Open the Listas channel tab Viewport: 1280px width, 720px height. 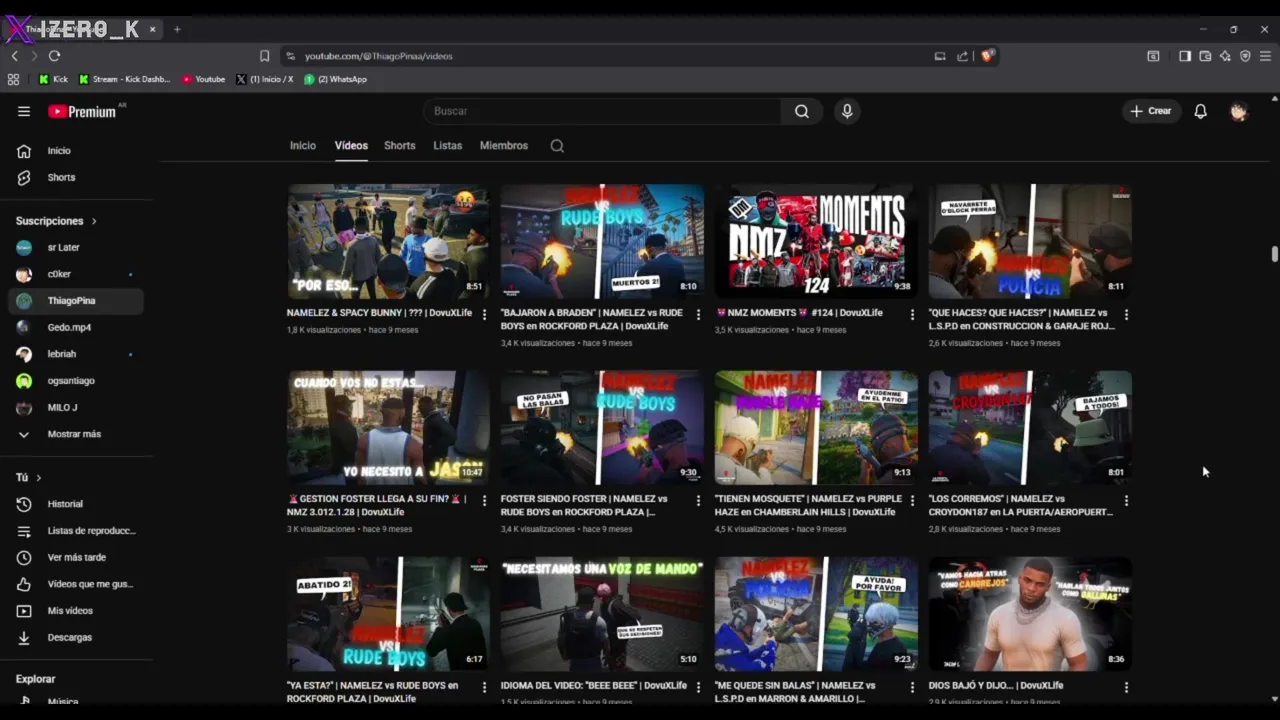tap(448, 146)
